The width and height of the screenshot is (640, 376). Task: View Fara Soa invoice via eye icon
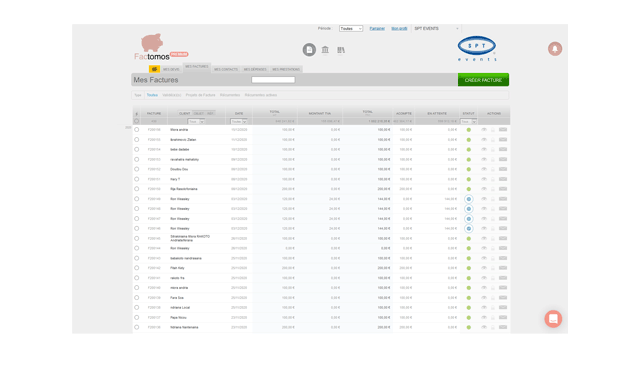(484, 298)
